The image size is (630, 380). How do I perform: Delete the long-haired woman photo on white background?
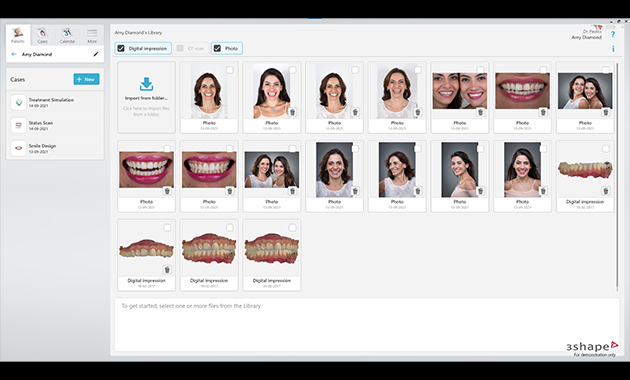(x=292, y=112)
